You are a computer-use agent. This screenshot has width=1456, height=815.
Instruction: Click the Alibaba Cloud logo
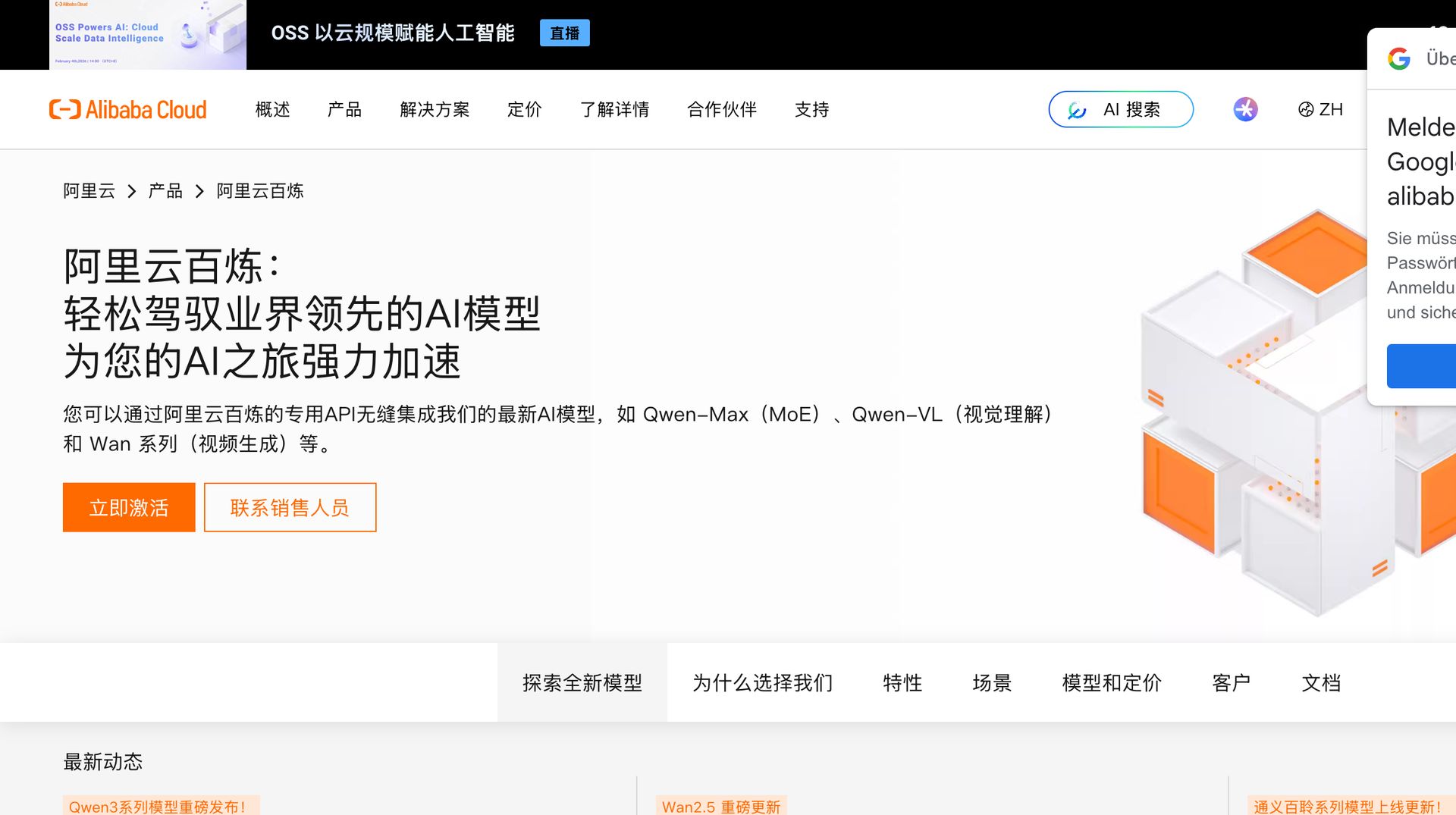point(127,110)
